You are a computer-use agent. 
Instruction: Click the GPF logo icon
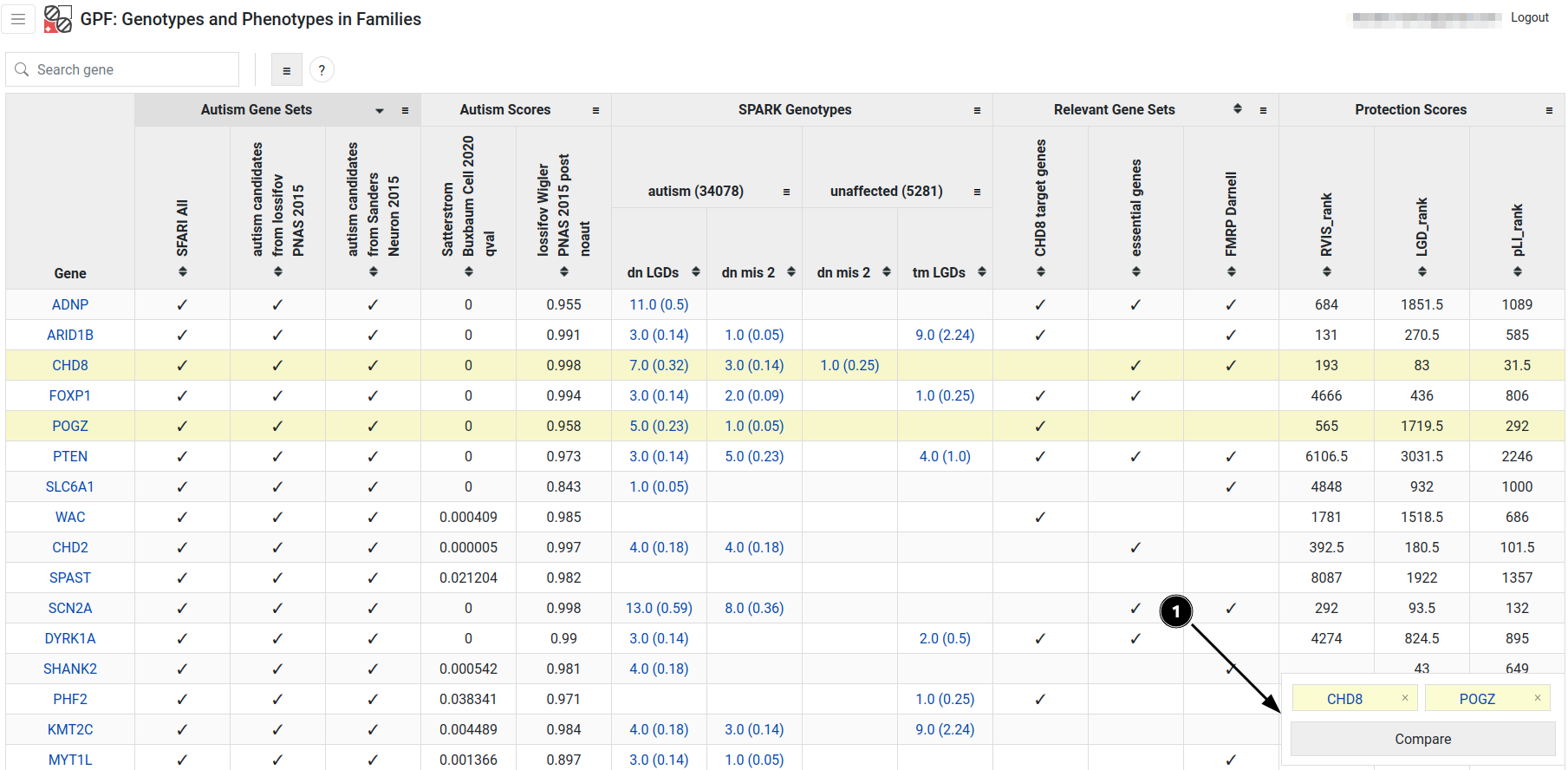click(58, 19)
